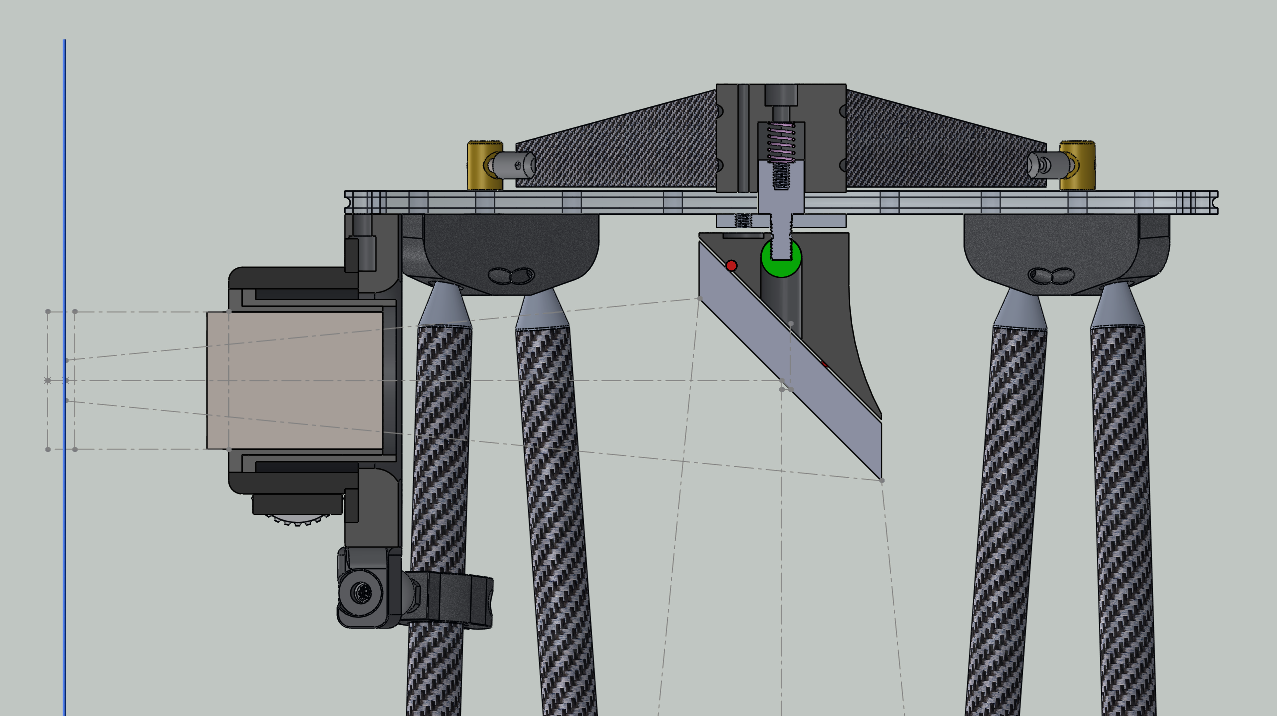The height and width of the screenshot is (716, 1277).
Task: Select the right carbon fiber triangular plate
Action: [x=945, y=139]
